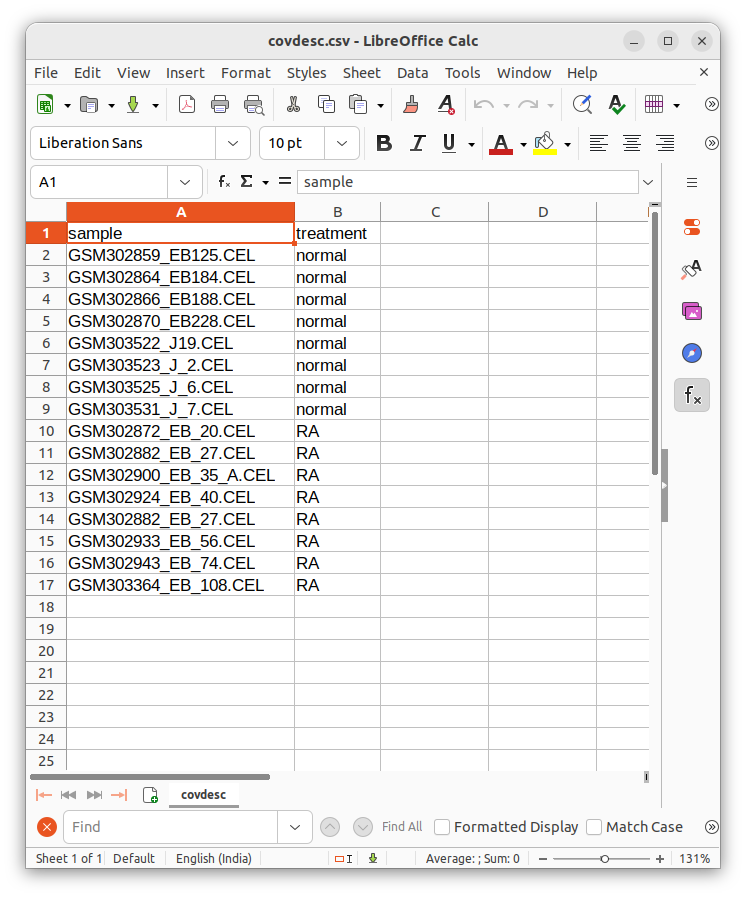The width and height of the screenshot is (746, 897).
Task: Toggle Bold formatting
Action: pyautogui.click(x=383, y=143)
